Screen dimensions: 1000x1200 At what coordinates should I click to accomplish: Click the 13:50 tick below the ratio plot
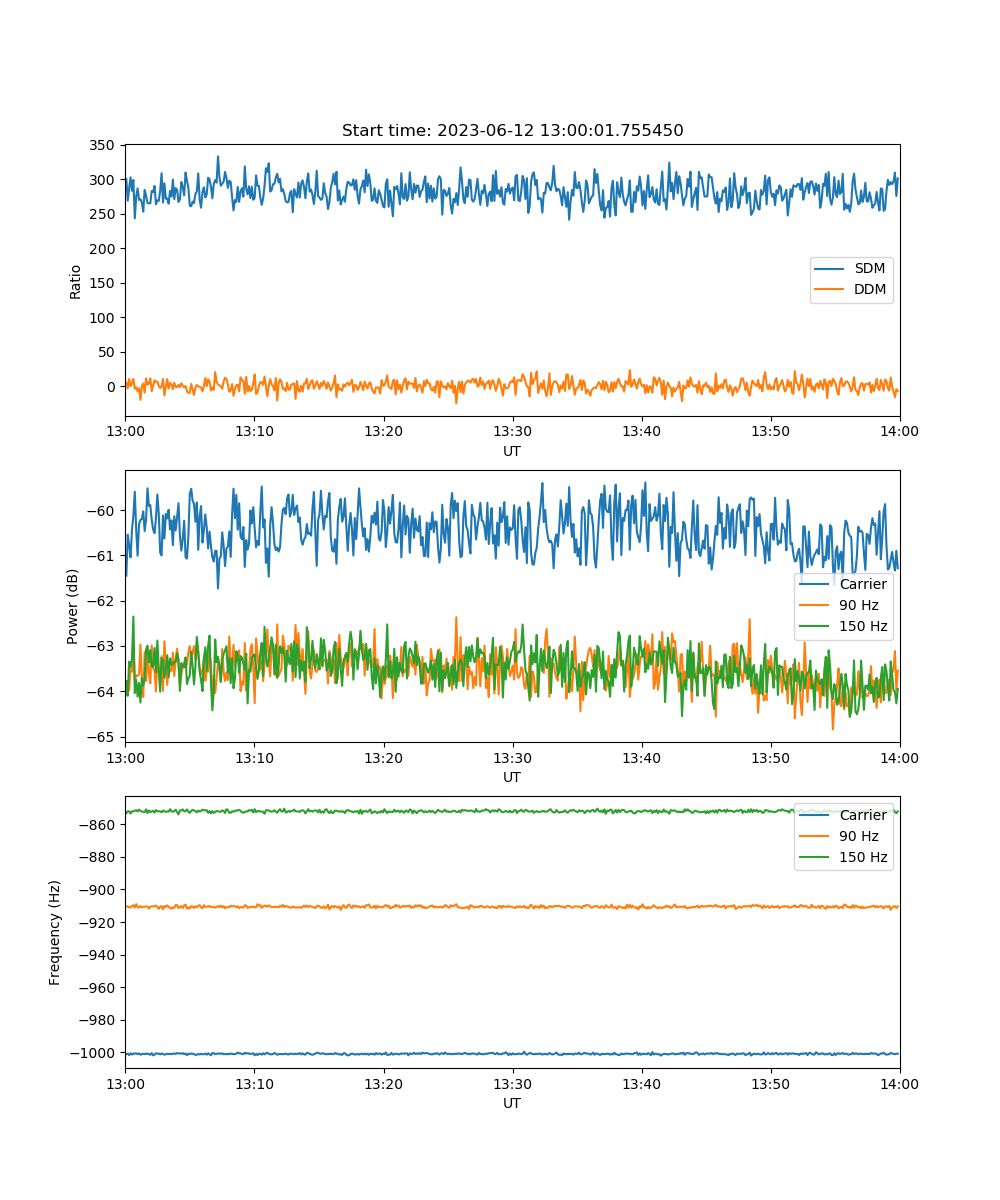pos(770,431)
